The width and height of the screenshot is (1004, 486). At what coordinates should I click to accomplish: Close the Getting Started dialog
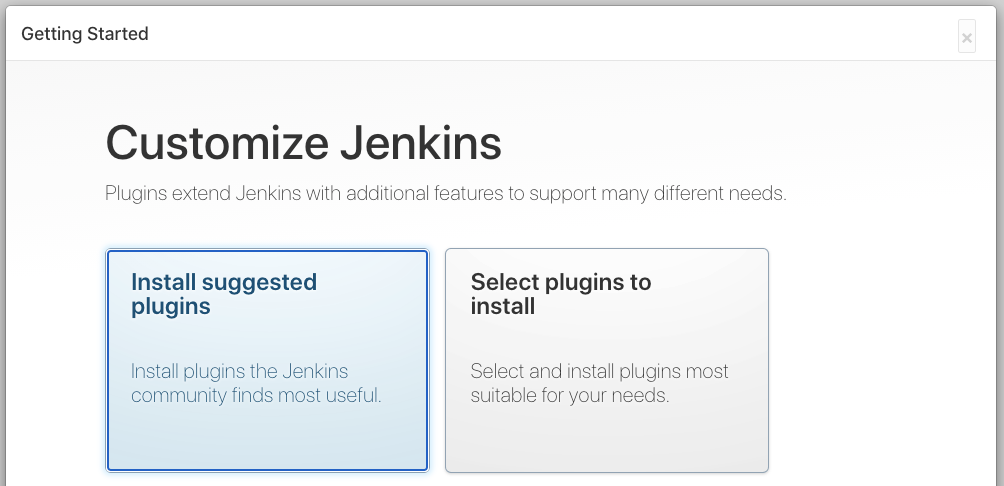pos(966,36)
